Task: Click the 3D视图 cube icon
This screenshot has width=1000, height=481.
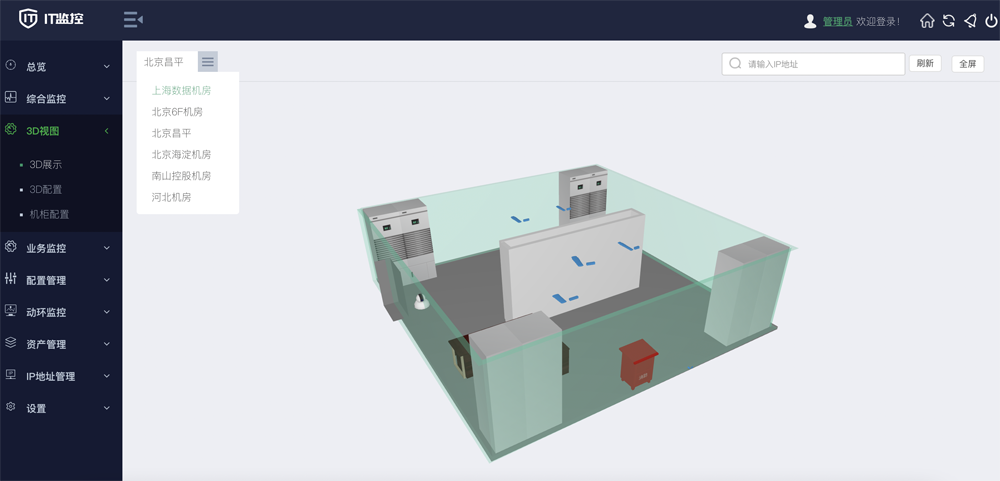Action: tap(10, 130)
